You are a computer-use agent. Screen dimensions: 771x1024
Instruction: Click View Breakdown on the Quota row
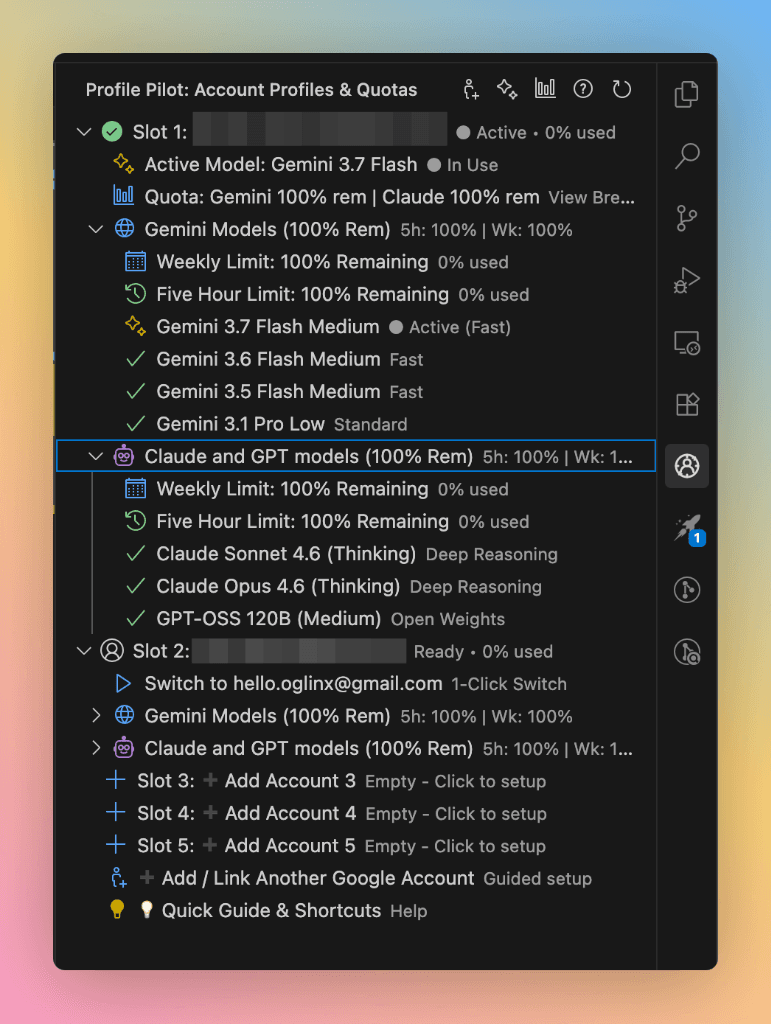click(x=591, y=198)
